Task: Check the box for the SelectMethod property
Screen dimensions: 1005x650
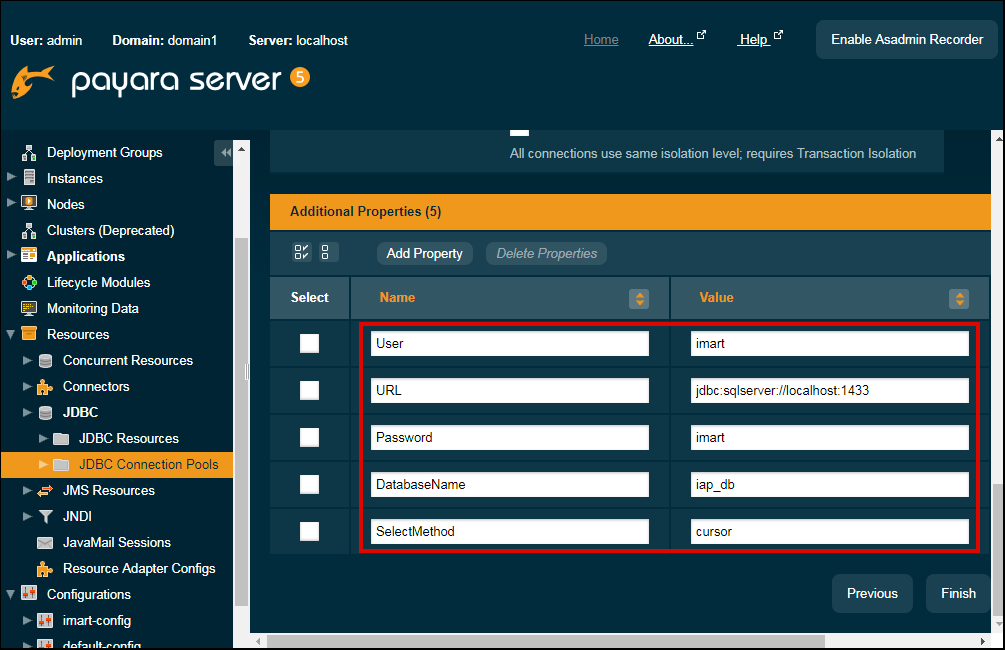Action: pyautogui.click(x=310, y=531)
